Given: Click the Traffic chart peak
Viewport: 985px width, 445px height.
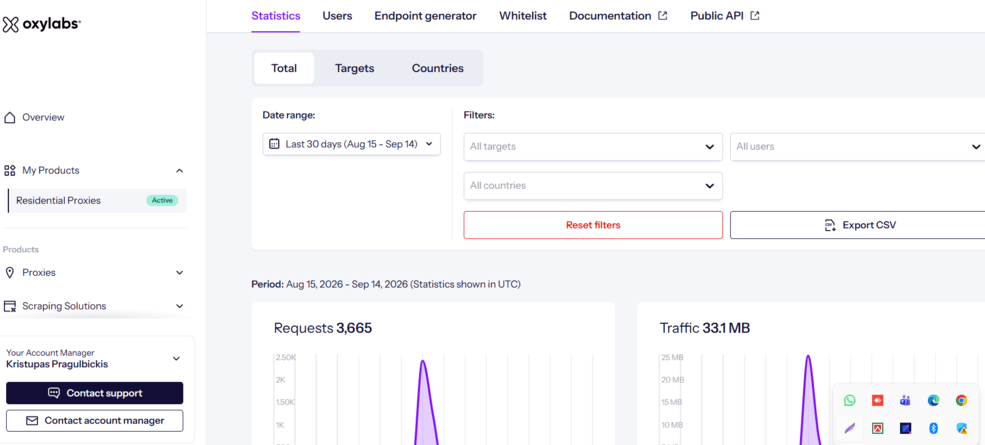Looking at the screenshot, I should click(808, 357).
